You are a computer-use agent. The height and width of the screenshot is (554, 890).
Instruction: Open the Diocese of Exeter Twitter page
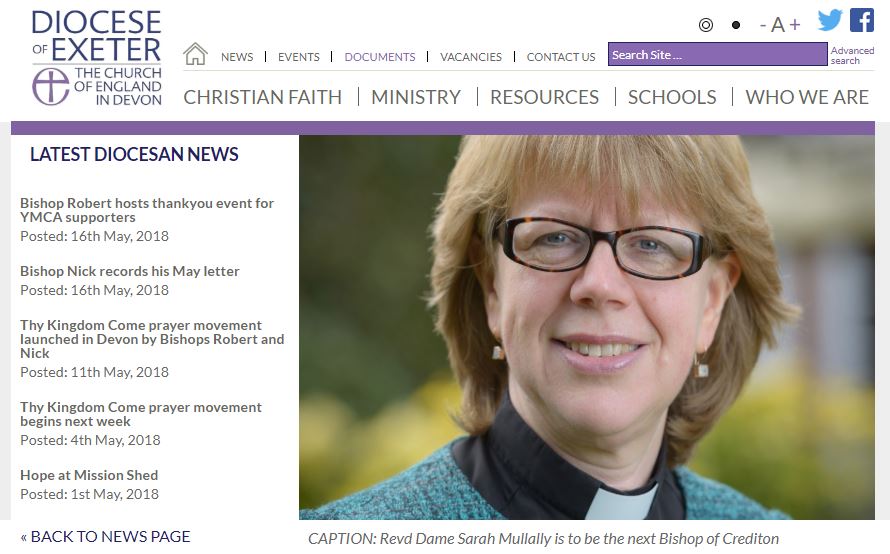click(830, 20)
